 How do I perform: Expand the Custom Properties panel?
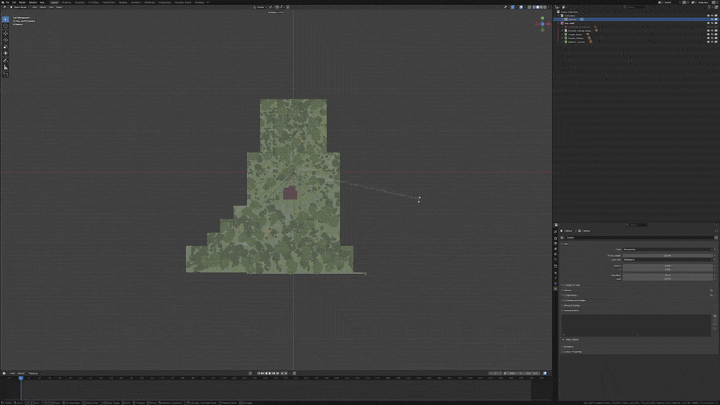573,352
